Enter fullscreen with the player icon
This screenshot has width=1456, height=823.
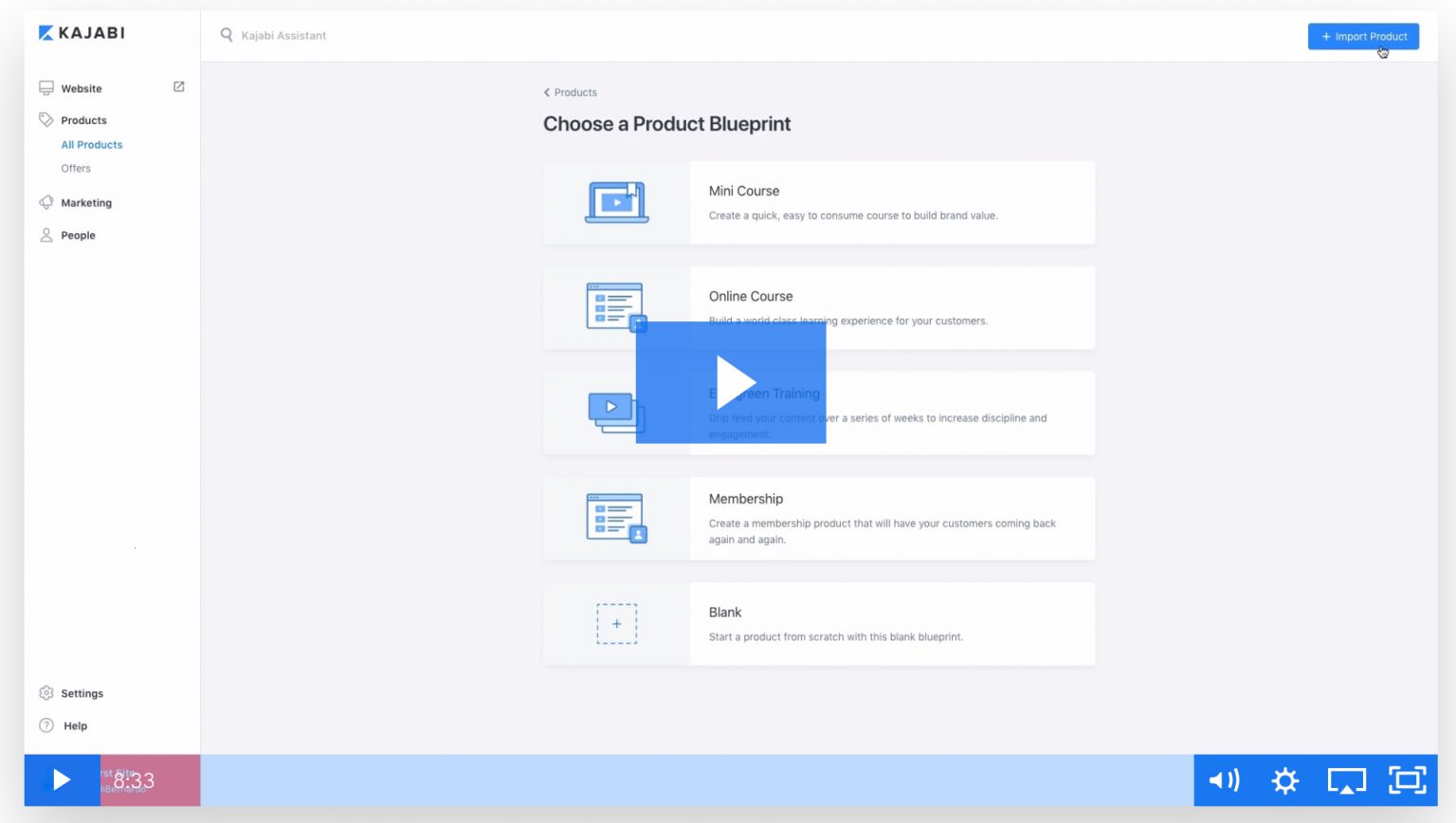coord(1408,780)
